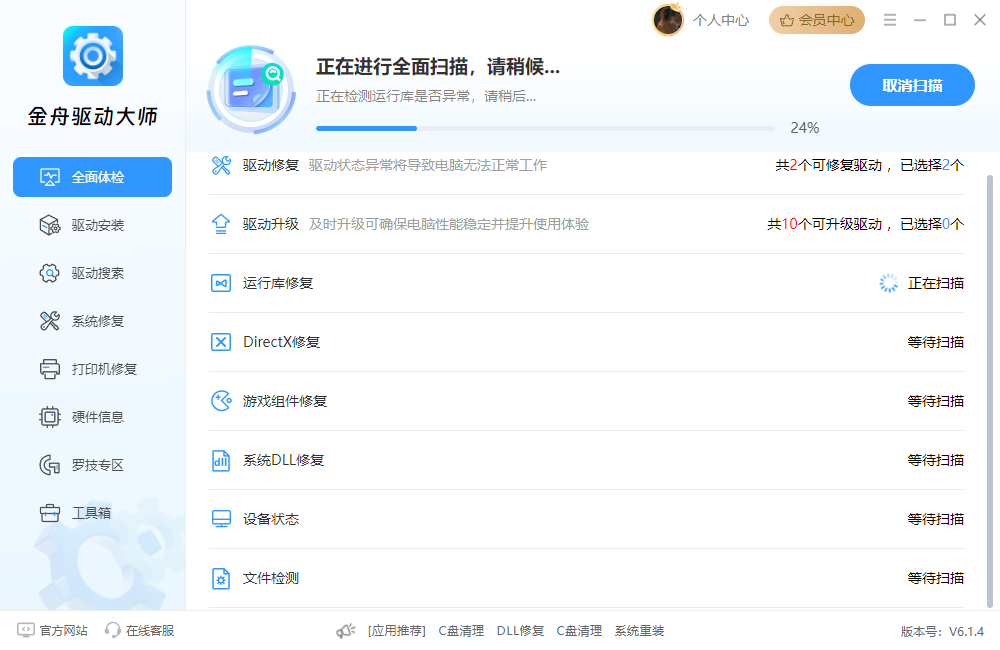Click 运行库修复 row label
Screen dimensions: 1000x650
pyautogui.click(x=278, y=283)
